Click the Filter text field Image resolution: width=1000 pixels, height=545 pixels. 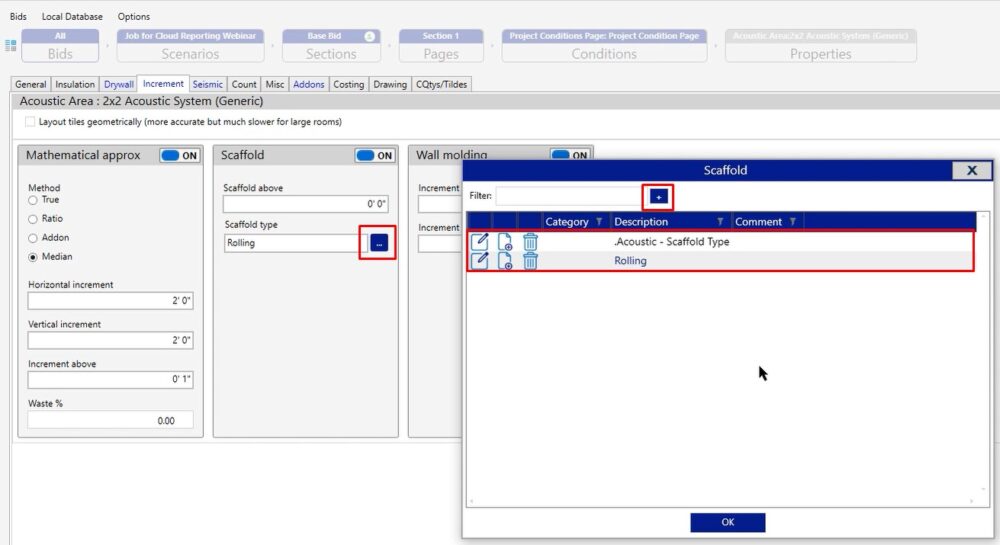pyautogui.click(x=568, y=196)
